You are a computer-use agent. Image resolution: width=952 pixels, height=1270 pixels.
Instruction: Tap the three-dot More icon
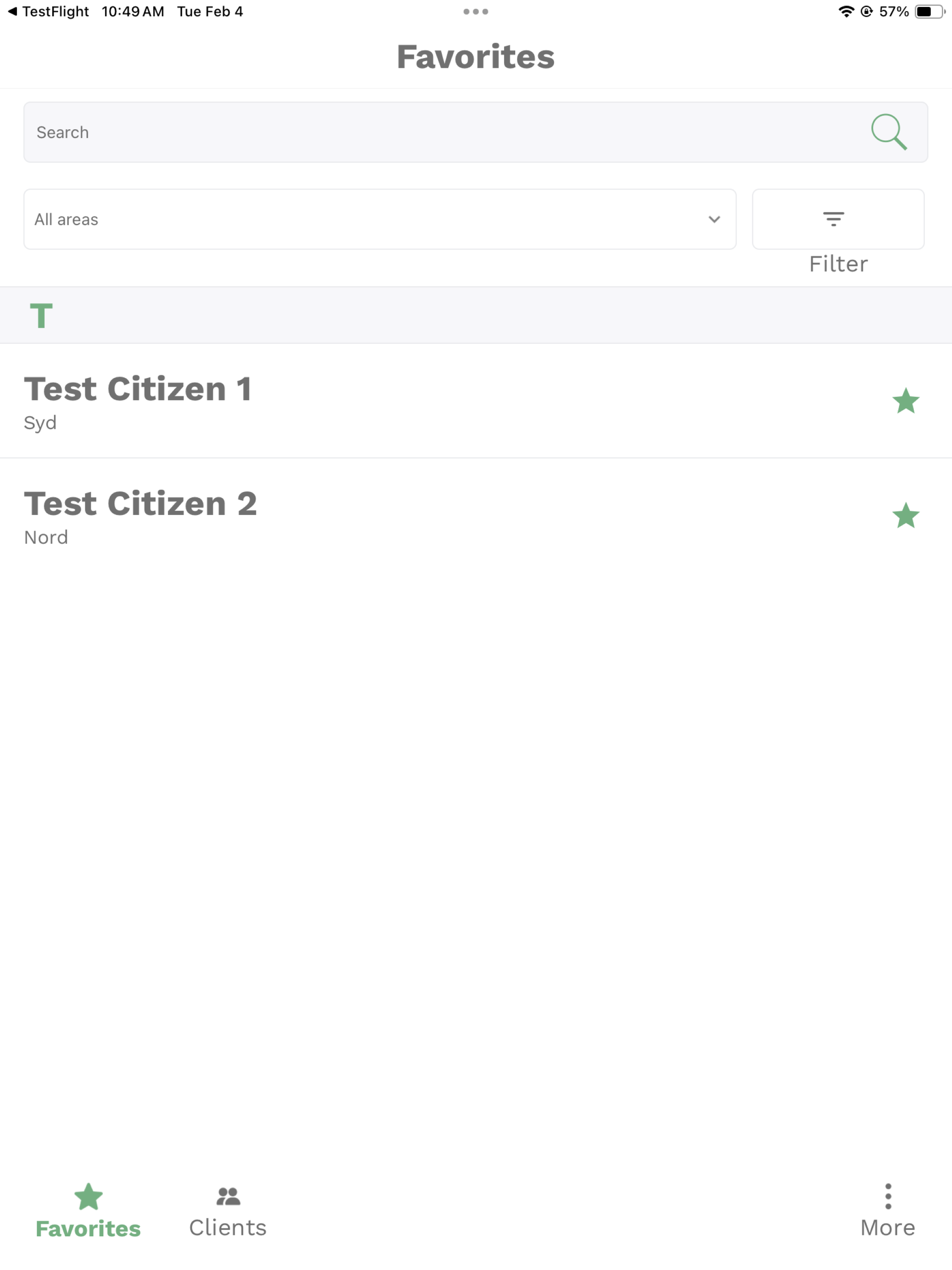coord(888,1197)
